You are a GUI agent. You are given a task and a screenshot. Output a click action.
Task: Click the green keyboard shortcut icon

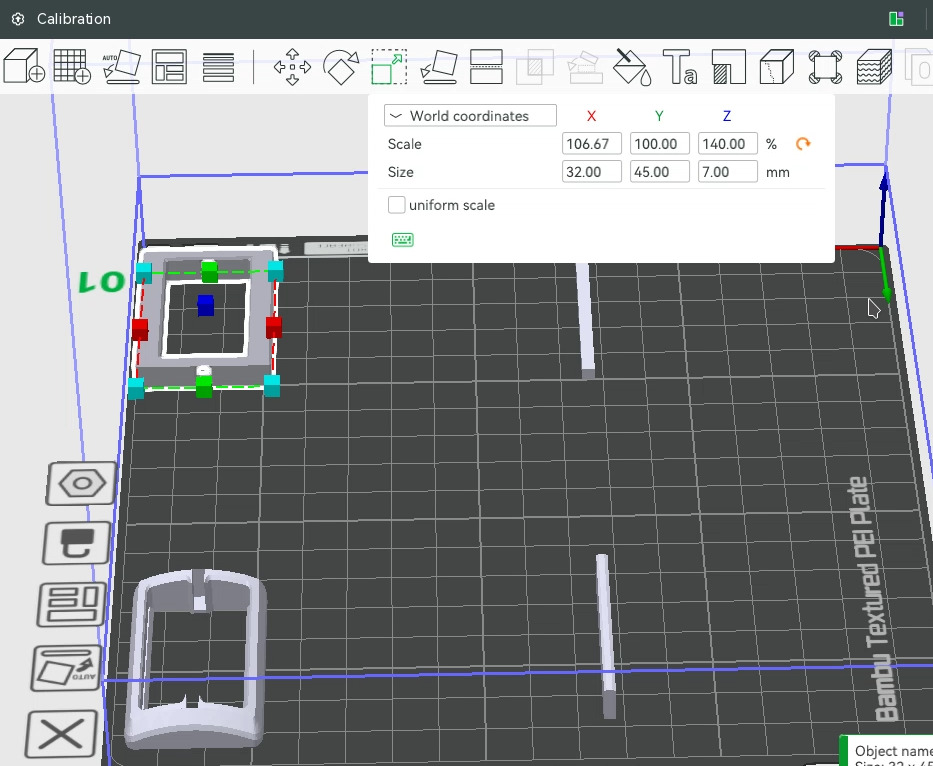pyautogui.click(x=403, y=240)
